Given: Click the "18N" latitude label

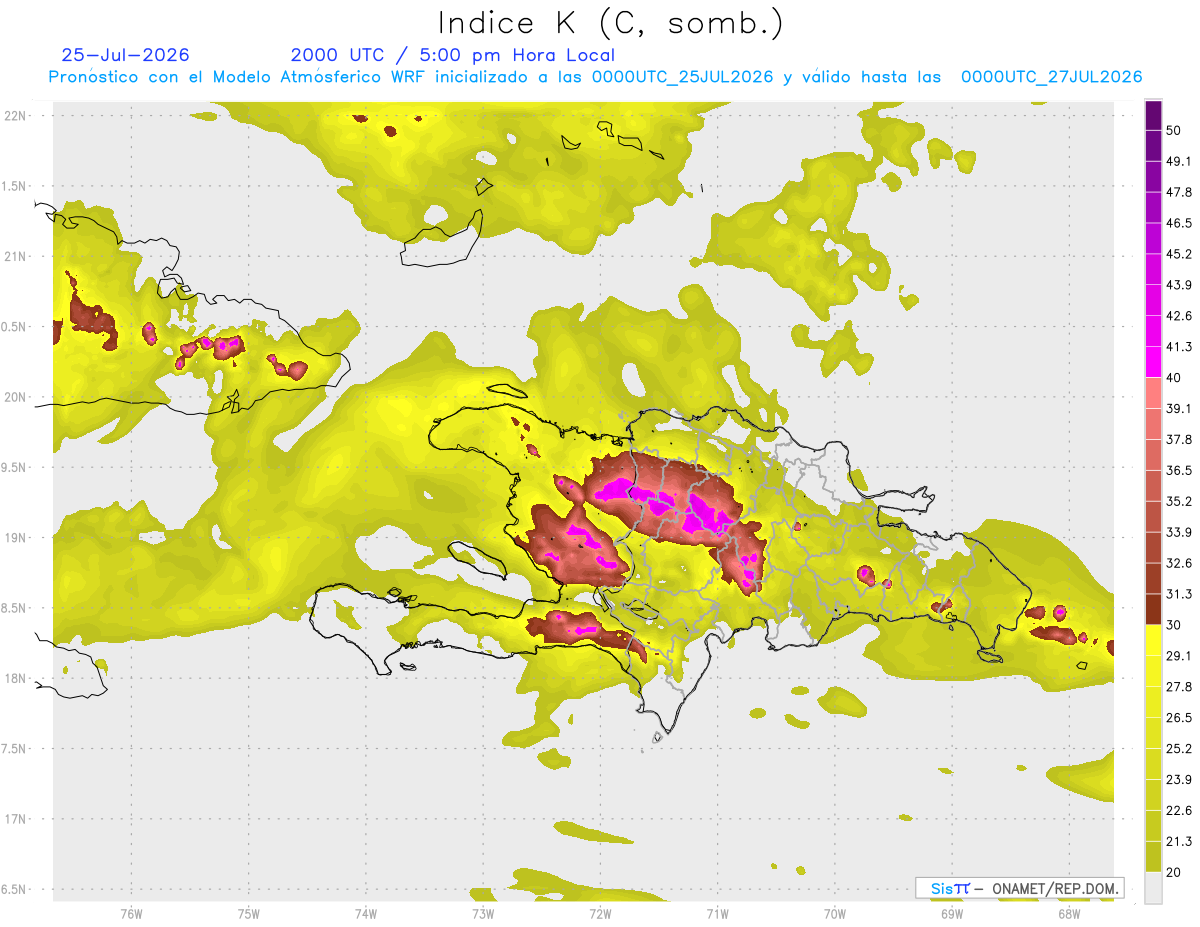Looking at the screenshot, I should (15, 678).
